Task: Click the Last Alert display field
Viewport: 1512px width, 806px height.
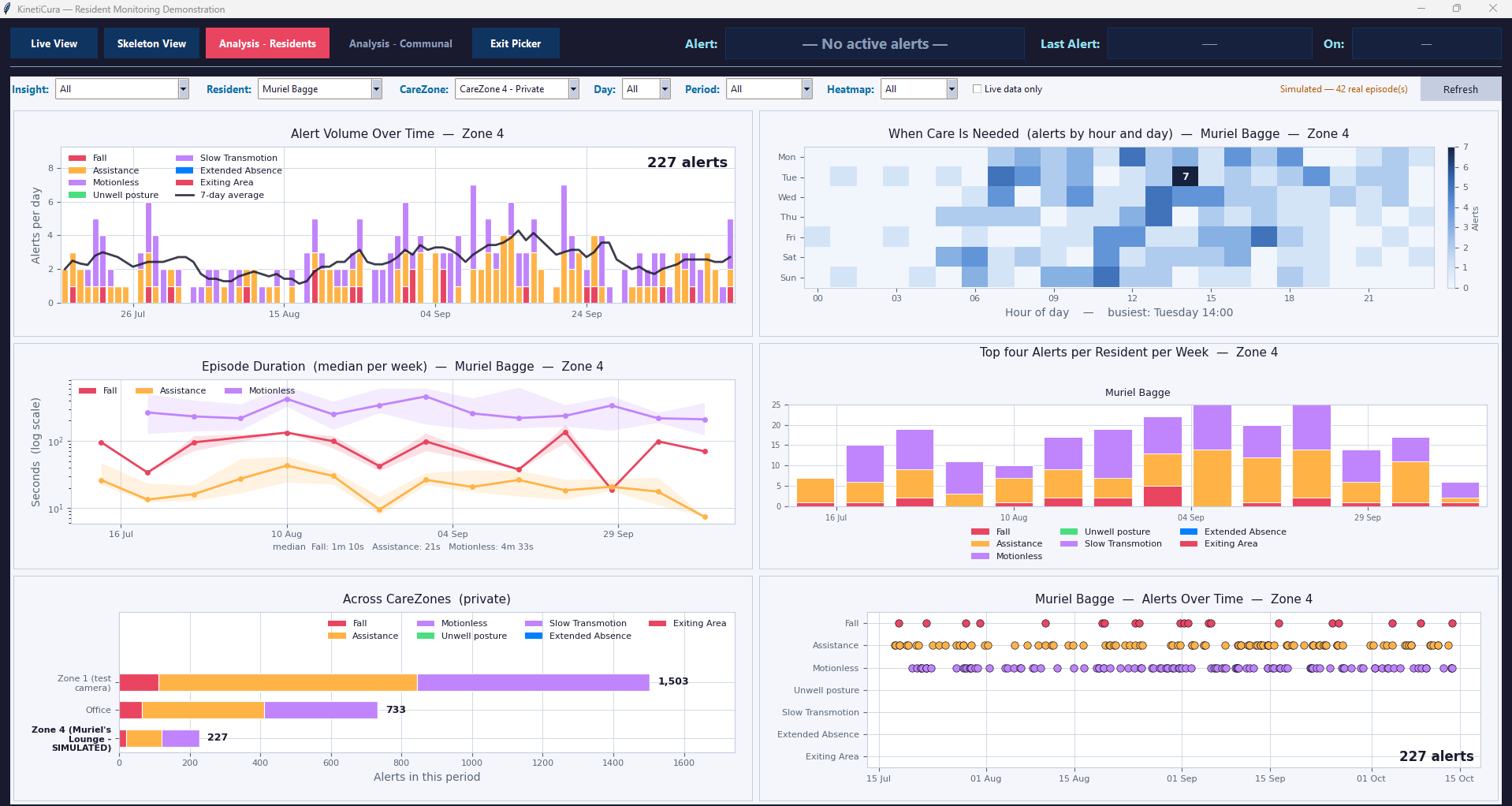Action: (x=1209, y=44)
